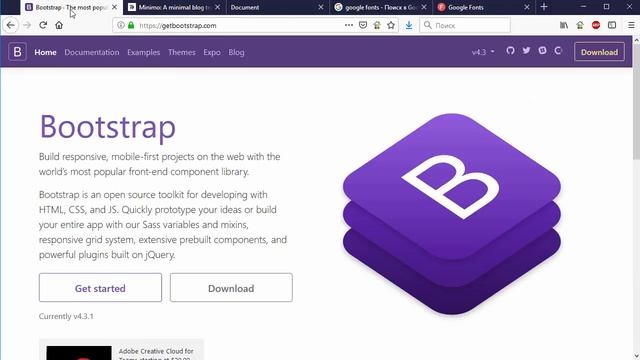640x360 pixels.
Task: Open Bootstrap Slack icon link
Action: click(x=542, y=51)
